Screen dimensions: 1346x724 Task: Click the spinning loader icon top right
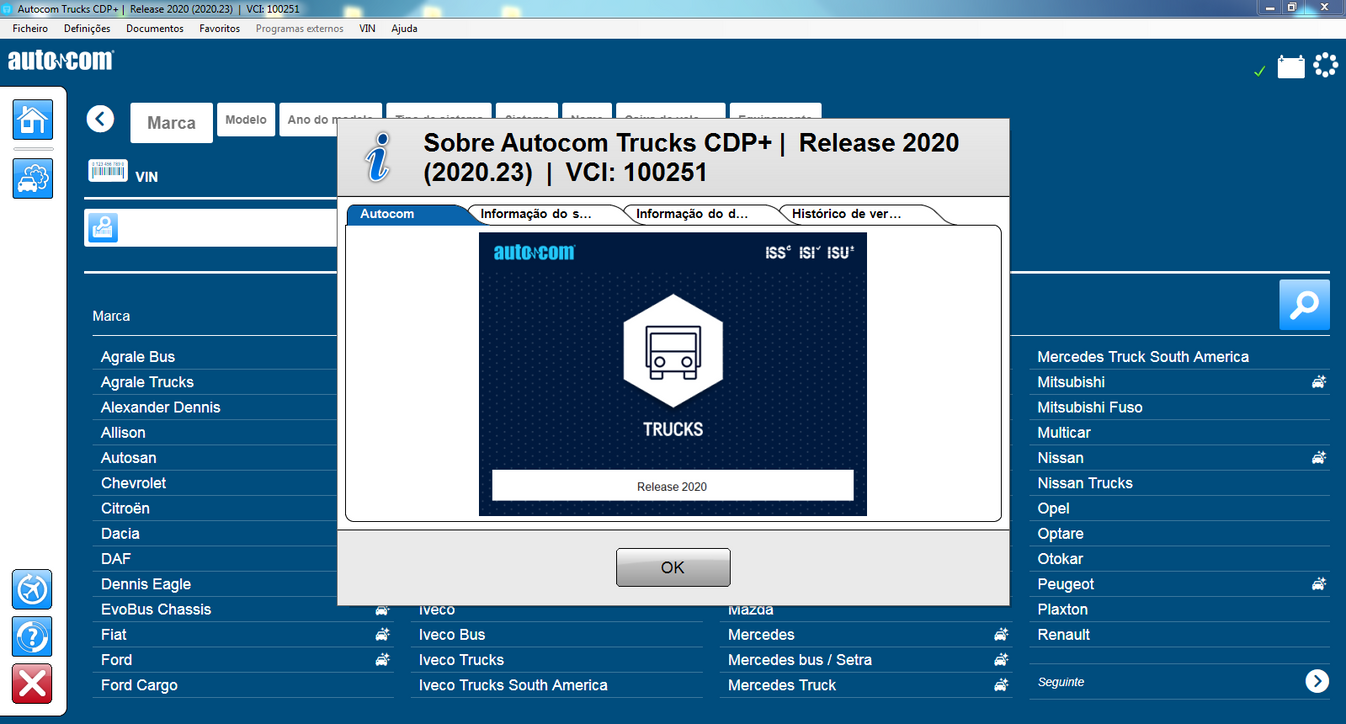[1326, 64]
